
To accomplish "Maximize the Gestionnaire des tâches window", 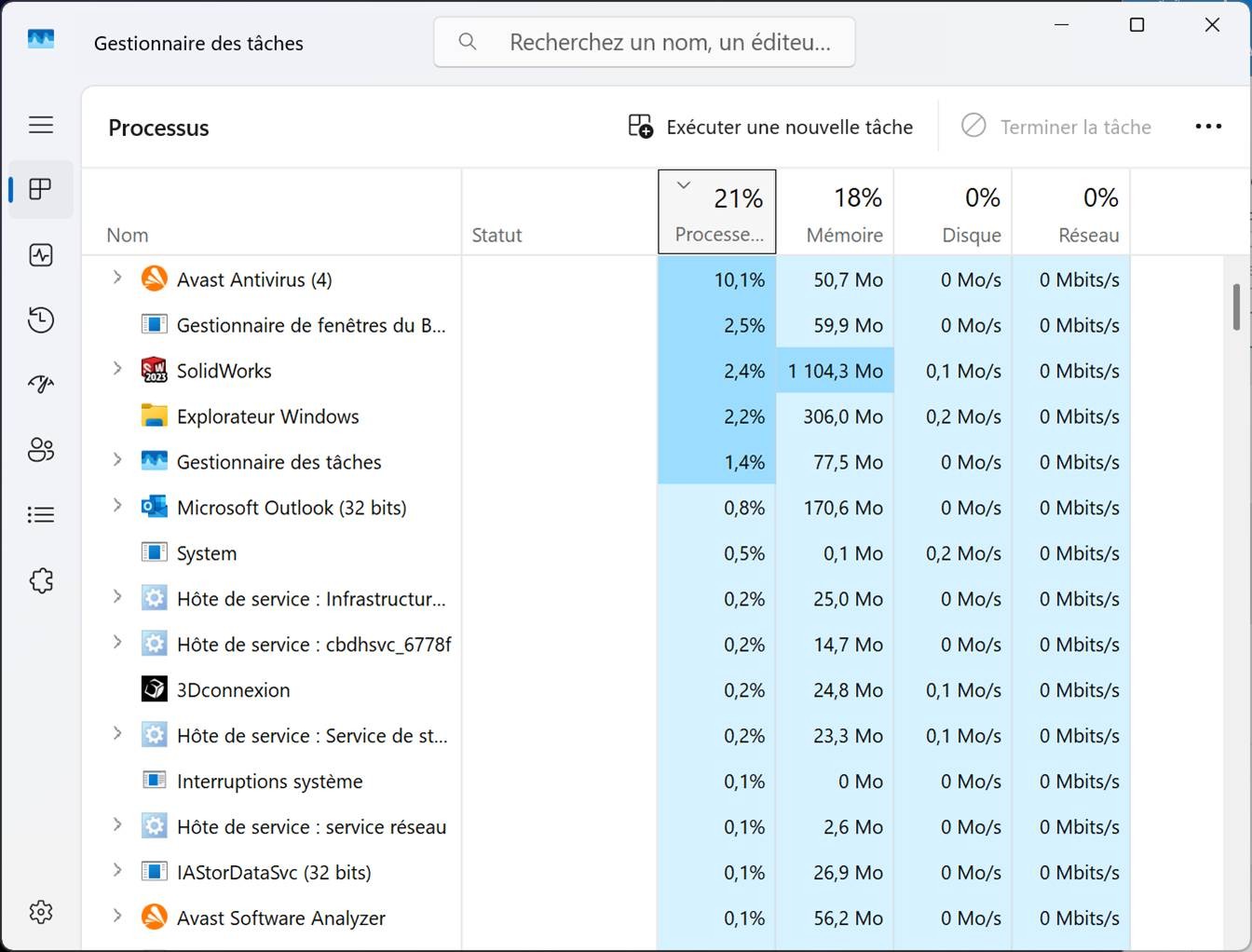I will (x=1136, y=24).
